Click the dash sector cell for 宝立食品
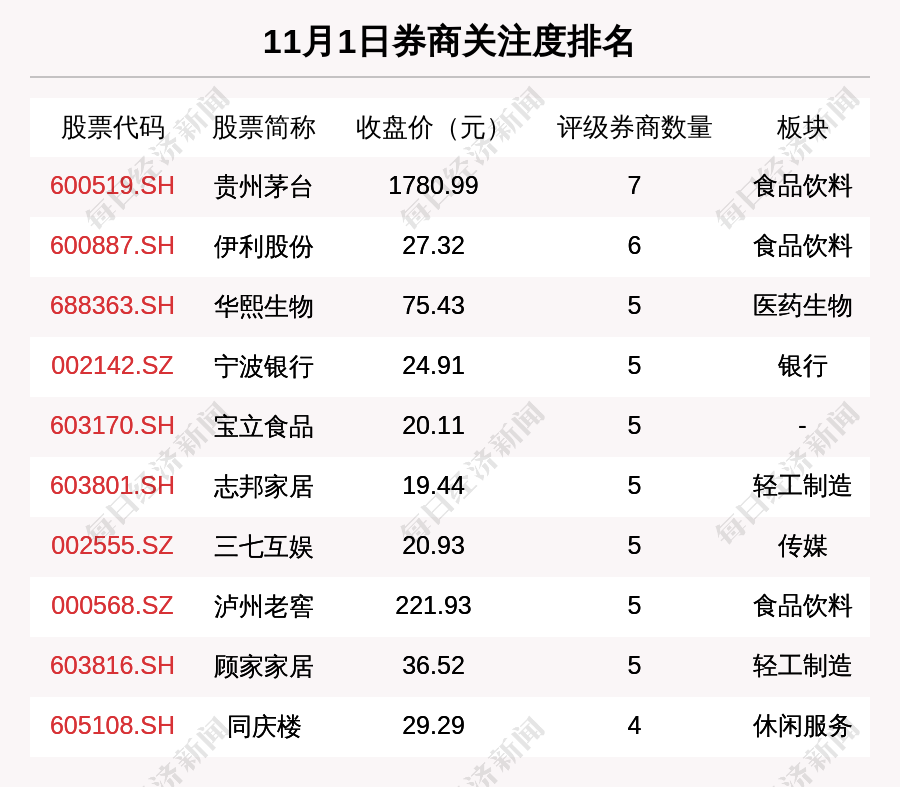This screenshot has height=787, width=900. [x=802, y=427]
